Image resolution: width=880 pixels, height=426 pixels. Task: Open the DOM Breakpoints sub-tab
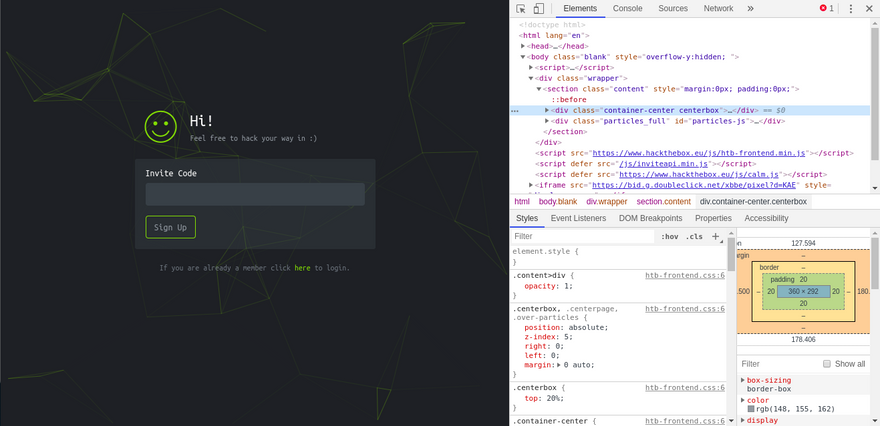pyautogui.click(x=650, y=218)
